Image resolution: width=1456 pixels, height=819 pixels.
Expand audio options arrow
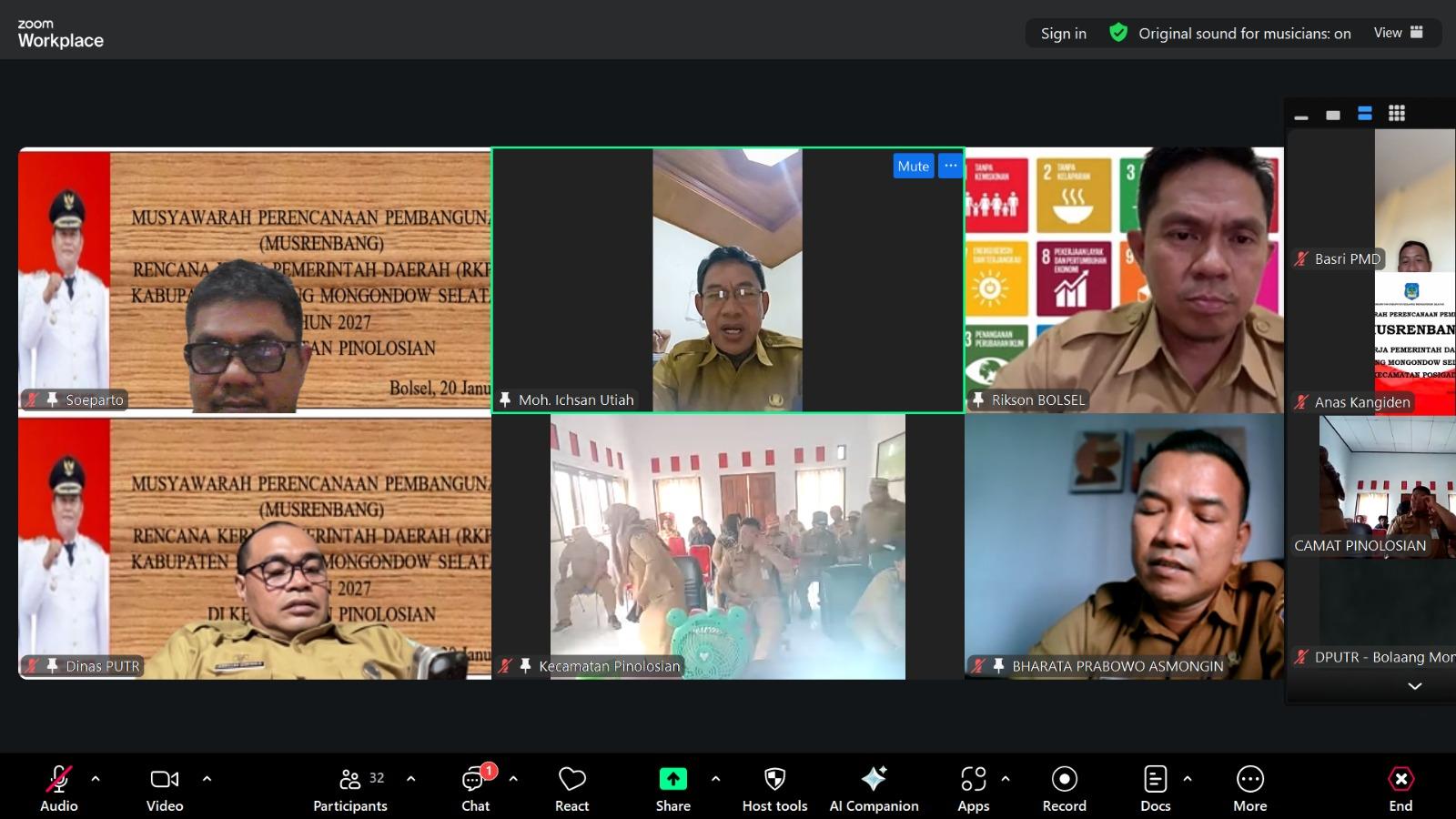(96, 779)
